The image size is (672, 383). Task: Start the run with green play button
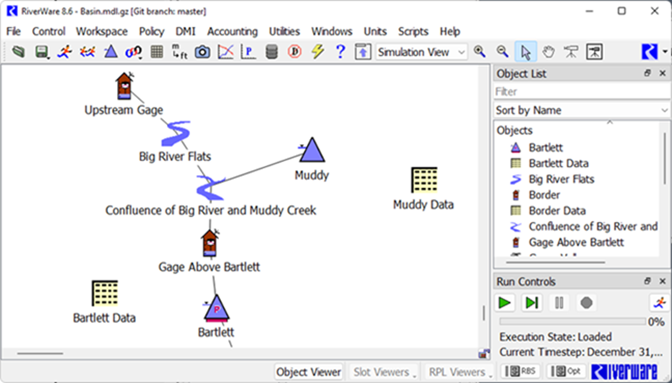[505, 303]
